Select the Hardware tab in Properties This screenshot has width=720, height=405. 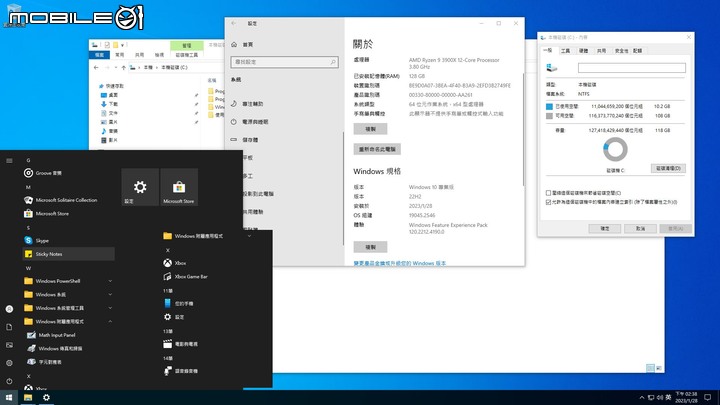[x=583, y=51]
